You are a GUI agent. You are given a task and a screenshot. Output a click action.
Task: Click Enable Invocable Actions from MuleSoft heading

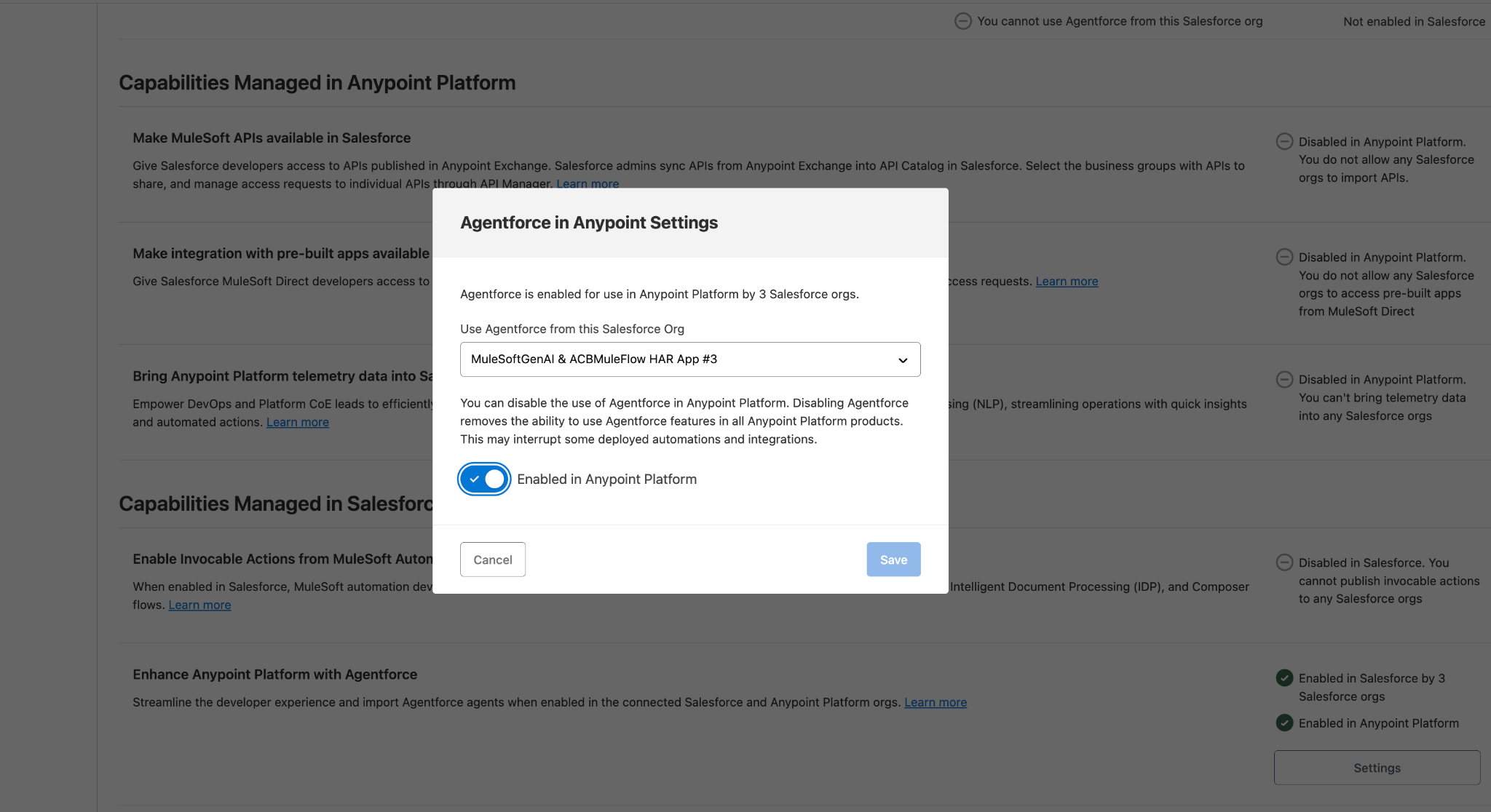[283, 559]
